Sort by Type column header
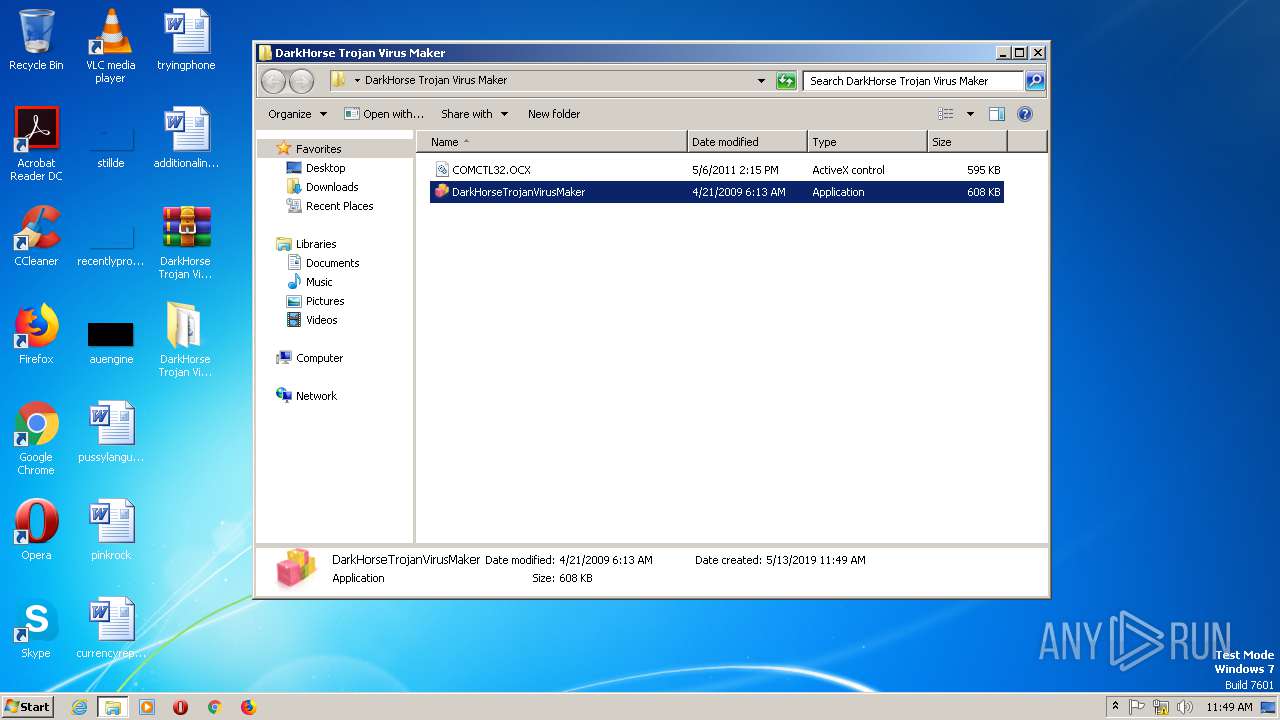Image resolution: width=1280 pixels, height=720 pixels. coord(867,142)
